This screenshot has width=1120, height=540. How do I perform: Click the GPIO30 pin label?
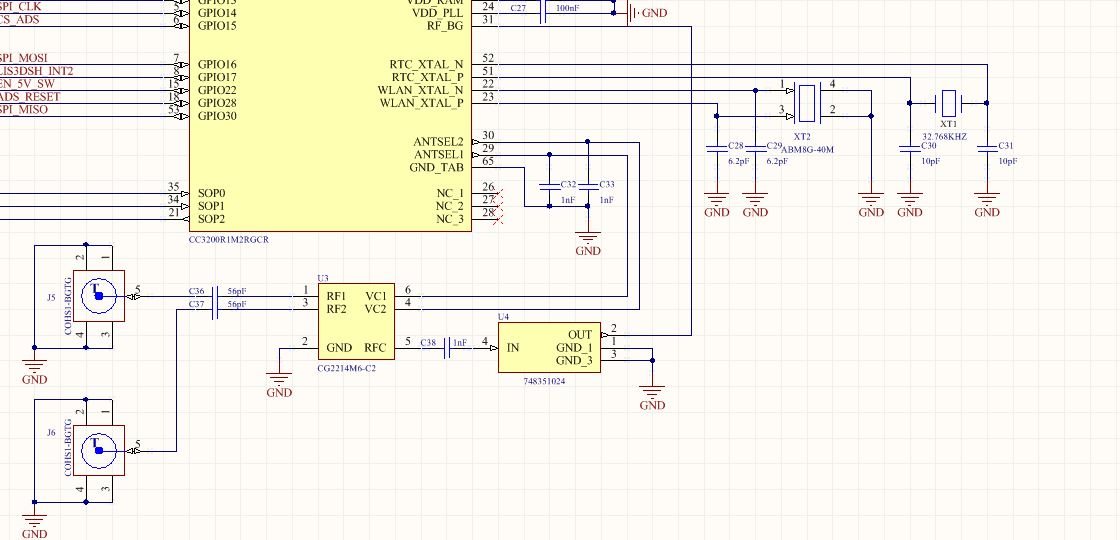click(217, 116)
